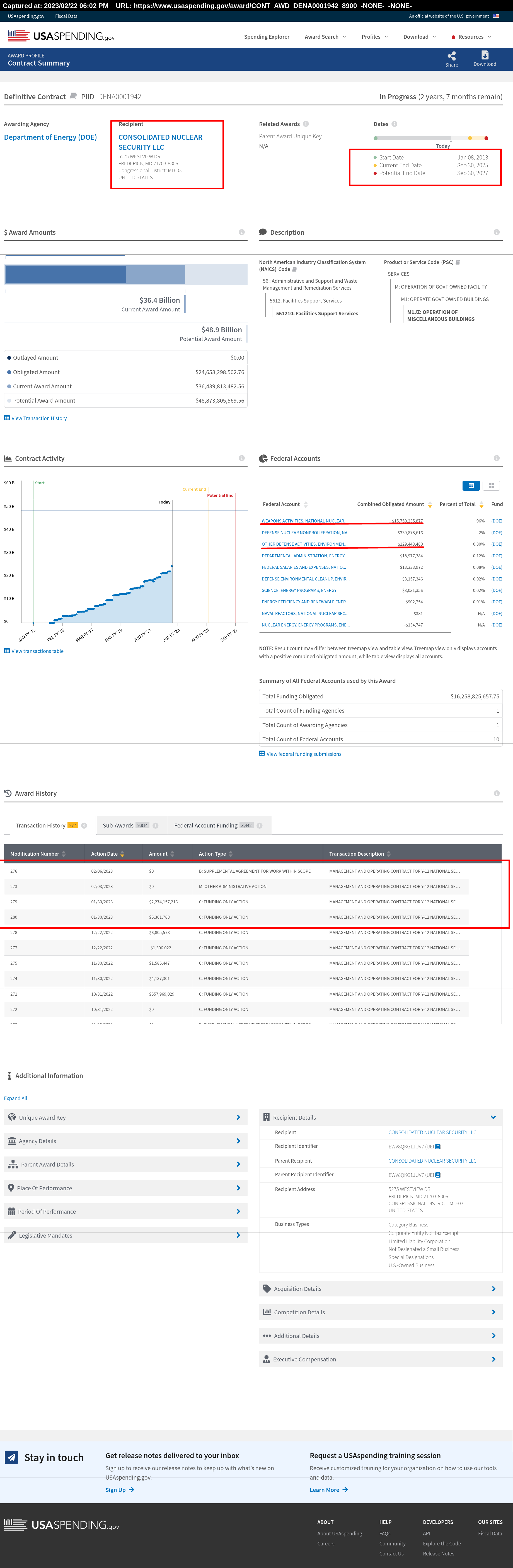Open the Description section info icon
The width and height of the screenshot is (513, 1568).
[497, 233]
